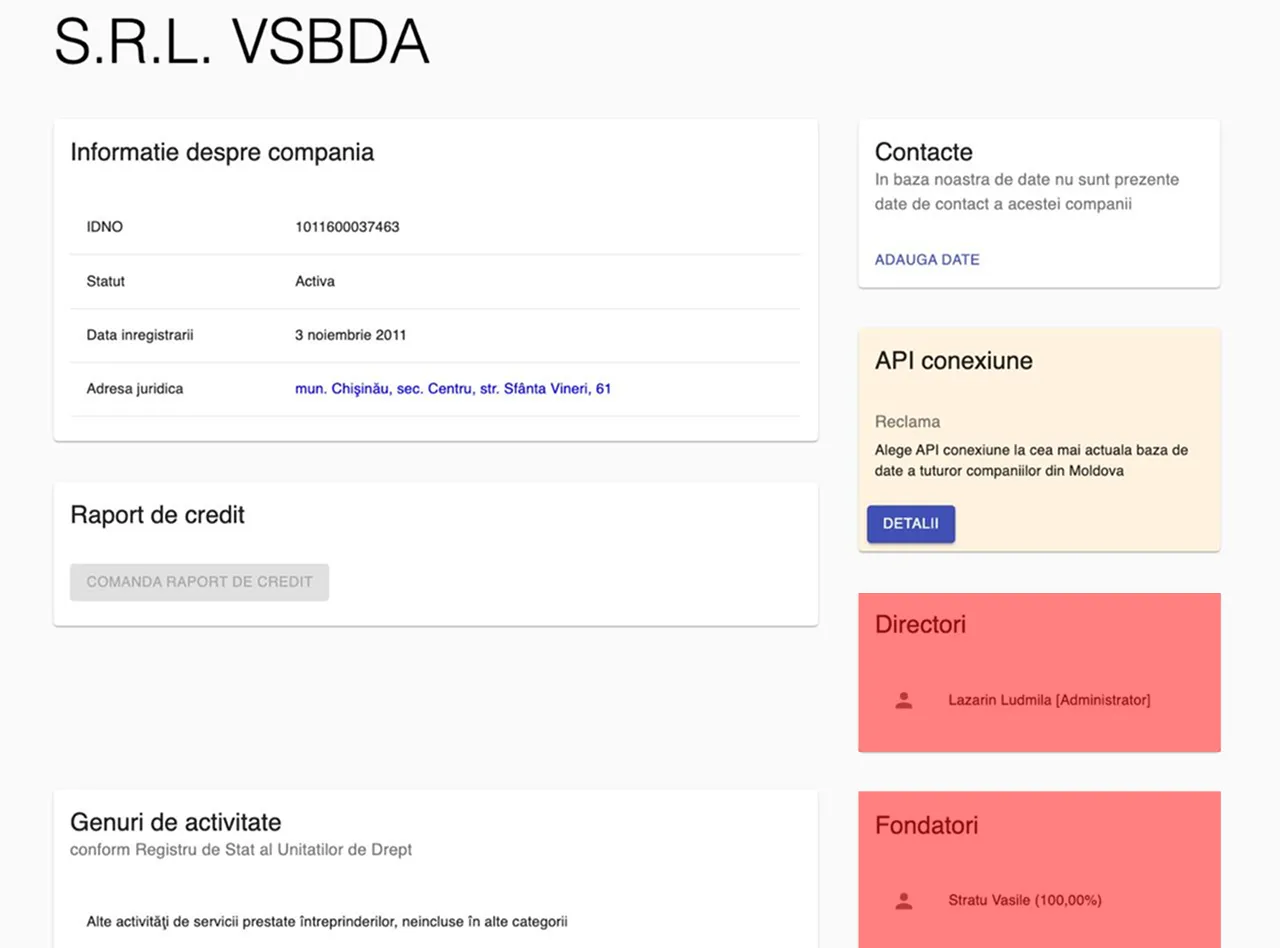Click the activity line Alte activităţi de servicii
Image resolution: width=1280 pixels, height=948 pixels.
327,921
